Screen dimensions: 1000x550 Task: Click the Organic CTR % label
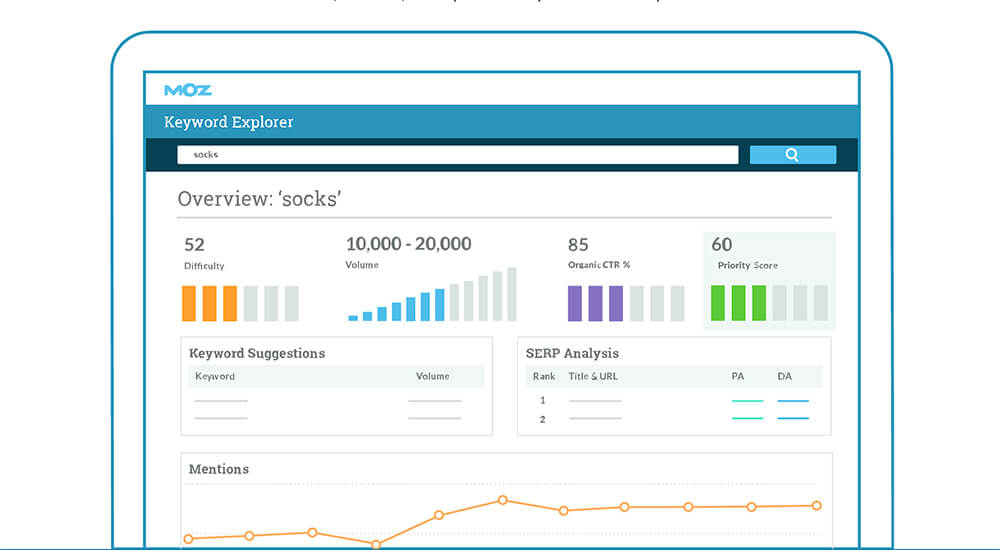tap(599, 265)
